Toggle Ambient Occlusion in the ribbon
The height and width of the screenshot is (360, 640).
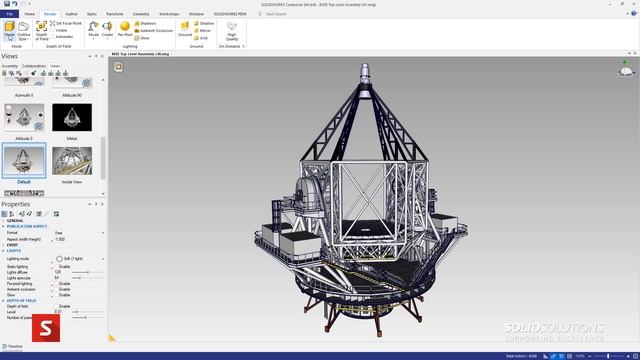(x=154, y=31)
